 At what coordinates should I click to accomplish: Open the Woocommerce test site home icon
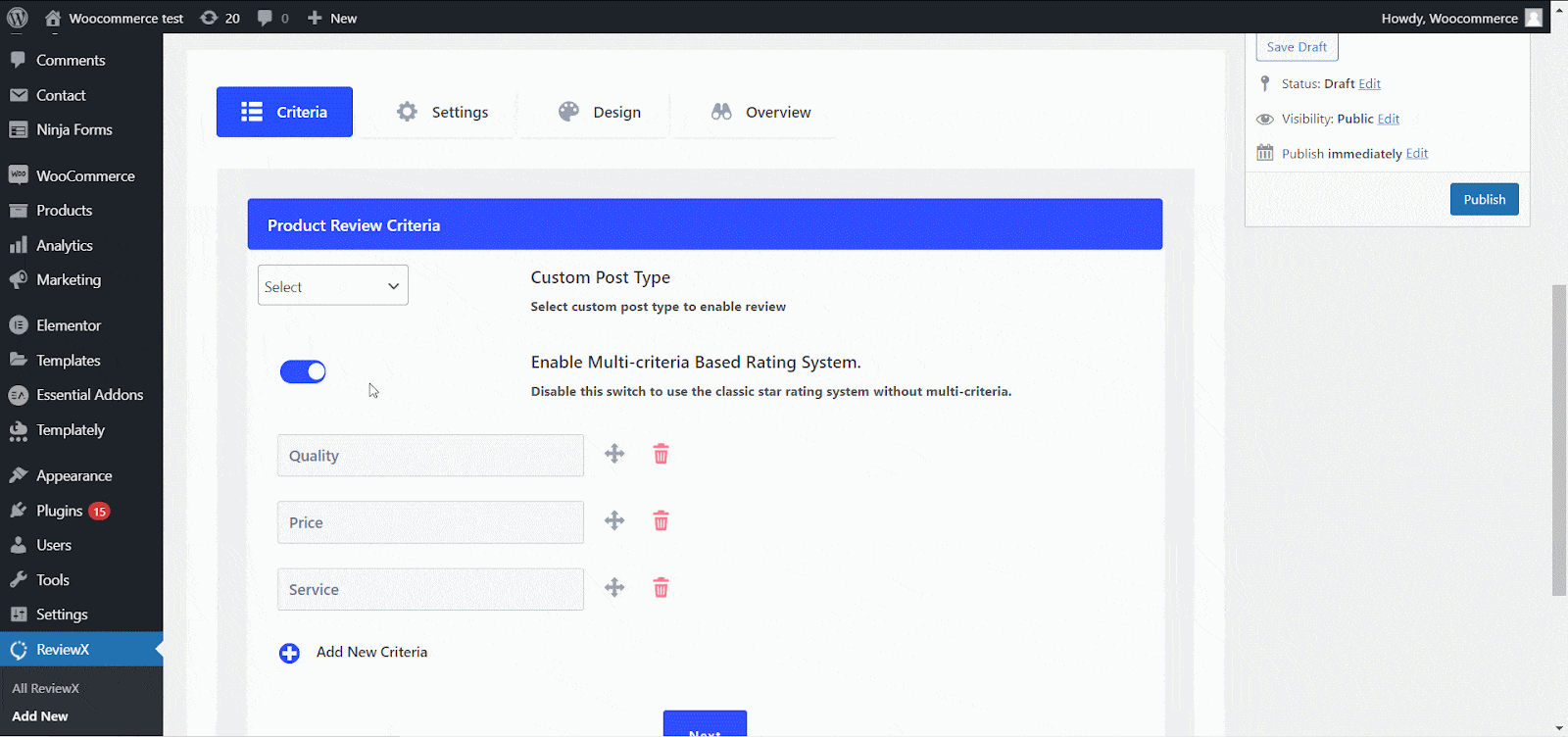tap(53, 18)
